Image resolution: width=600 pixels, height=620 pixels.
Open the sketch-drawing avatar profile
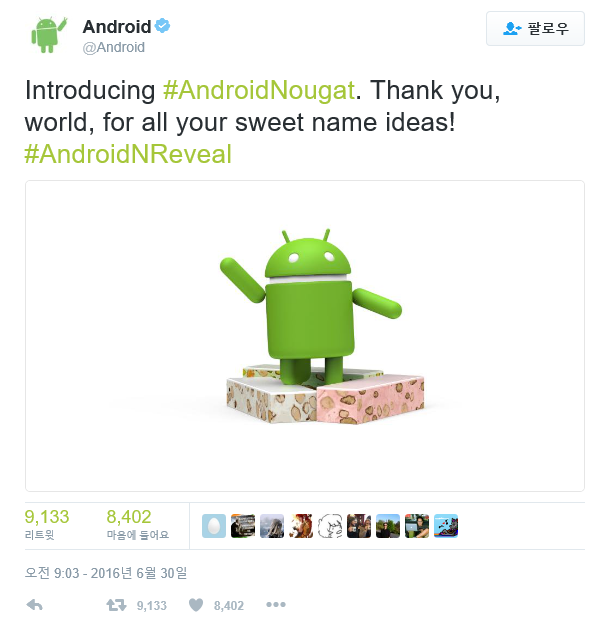330,526
